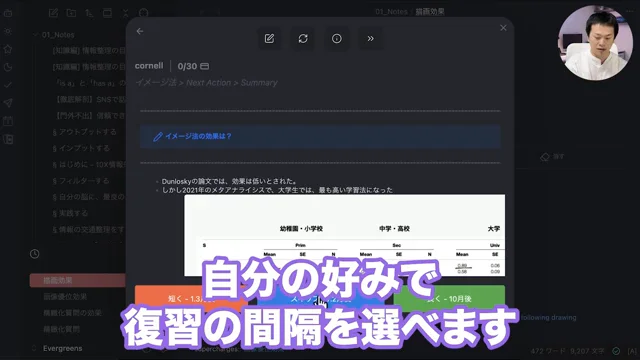Select the highlighted 描画効果 recent file

pos(78,280)
